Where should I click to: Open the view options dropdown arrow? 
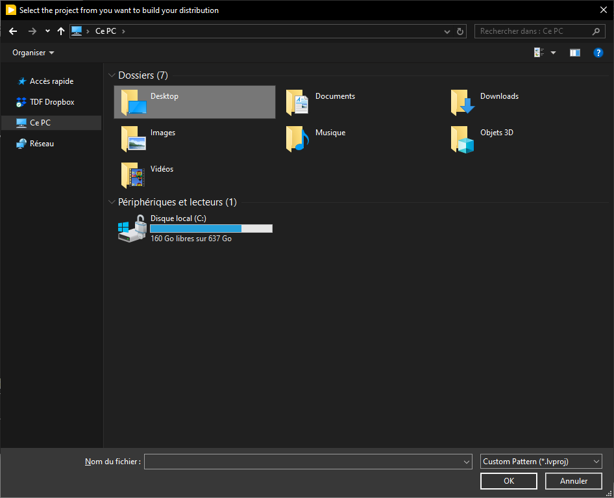[553, 52]
